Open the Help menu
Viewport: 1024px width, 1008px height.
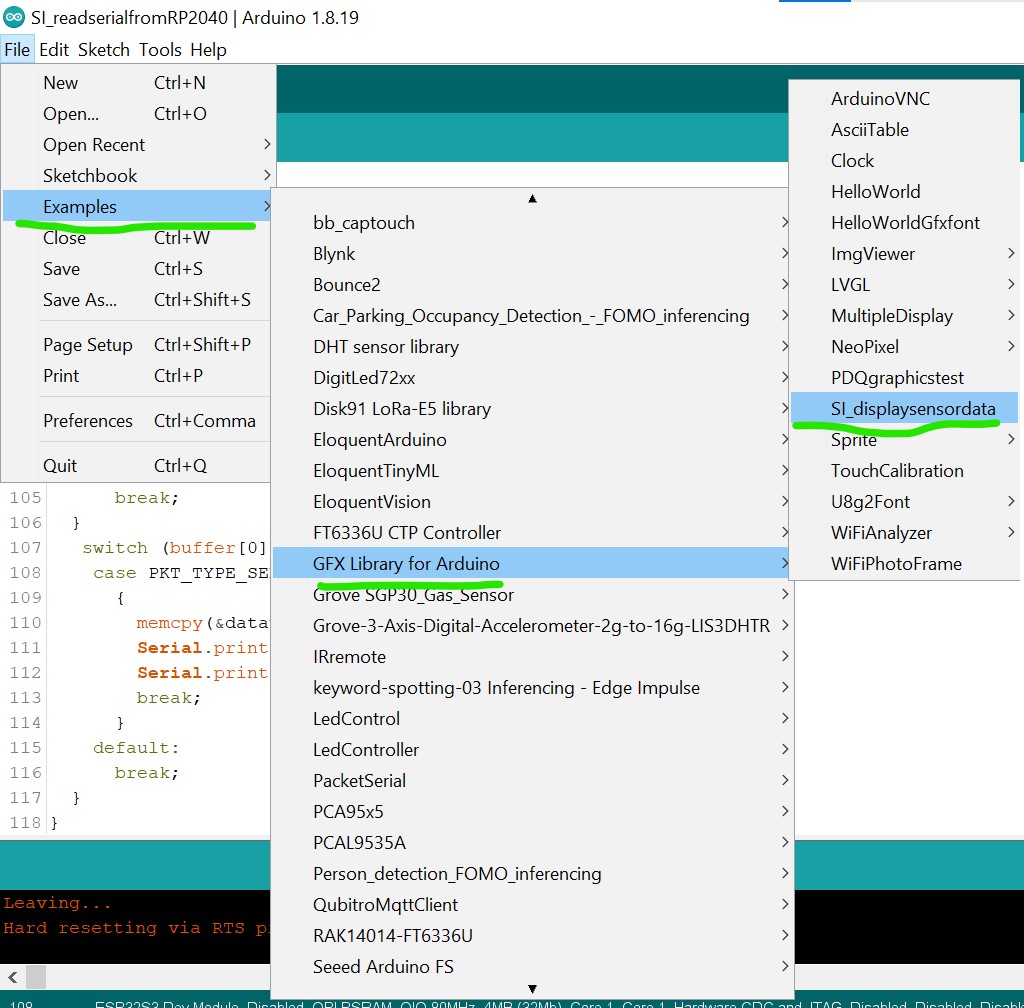[208, 50]
